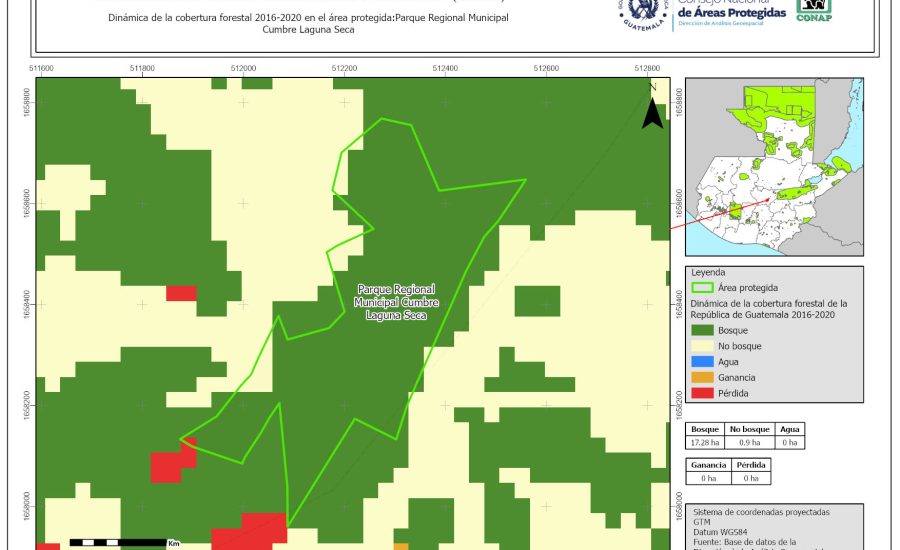Click the Bosque dark green legend swatch
This screenshot has height=550, width=900.
(x=703, y=330)
